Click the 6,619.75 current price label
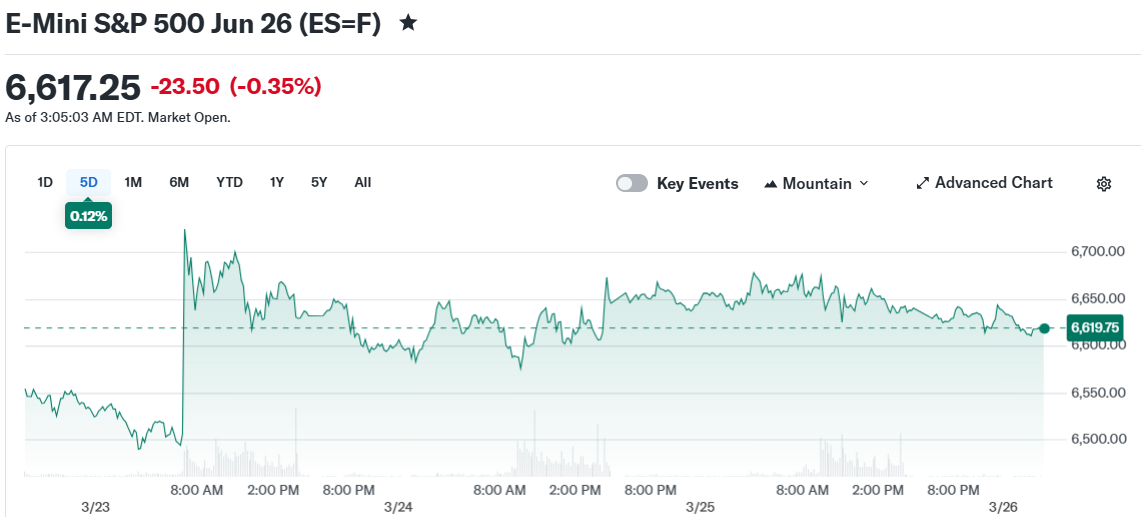Viewport: 1141px width, 517px height. (1095, 328)
